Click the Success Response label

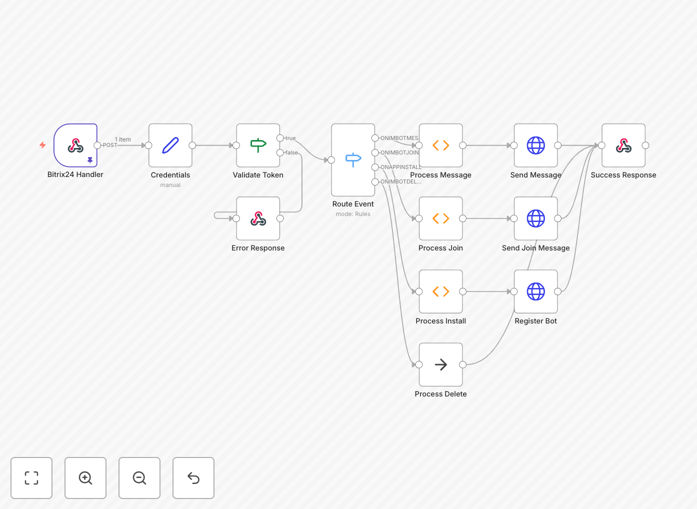tap(623, 175)
